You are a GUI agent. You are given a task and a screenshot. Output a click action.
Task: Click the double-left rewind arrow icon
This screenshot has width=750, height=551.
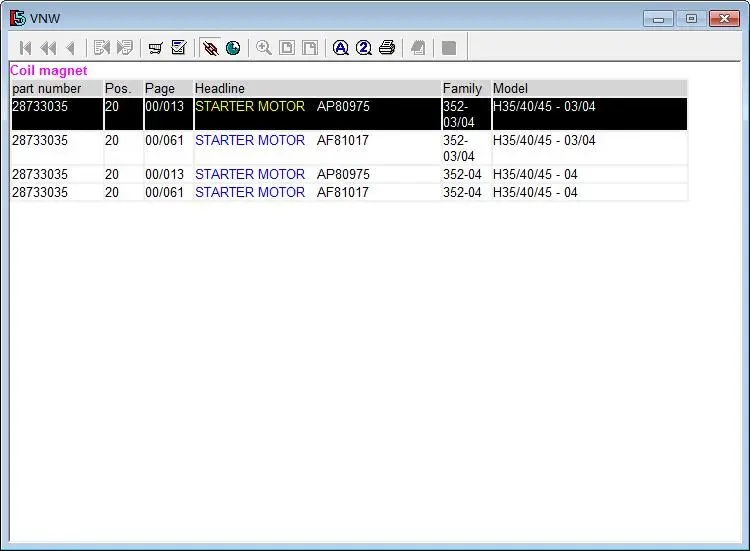pos(48,48)
